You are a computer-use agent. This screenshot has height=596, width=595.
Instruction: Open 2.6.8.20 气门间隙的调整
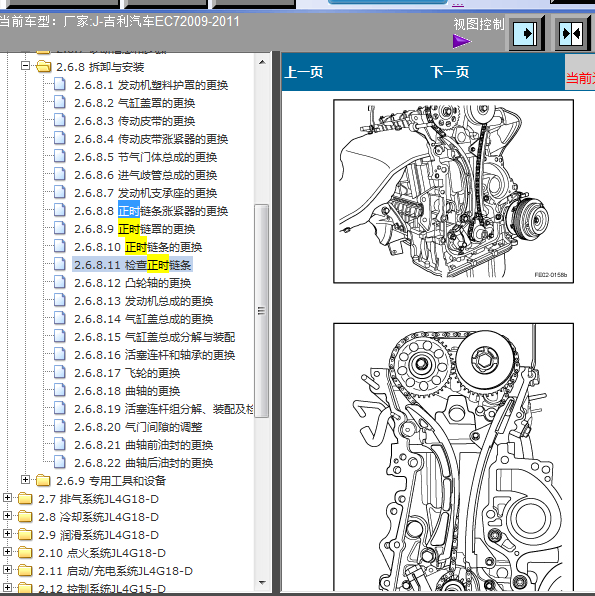coord(138,427)
